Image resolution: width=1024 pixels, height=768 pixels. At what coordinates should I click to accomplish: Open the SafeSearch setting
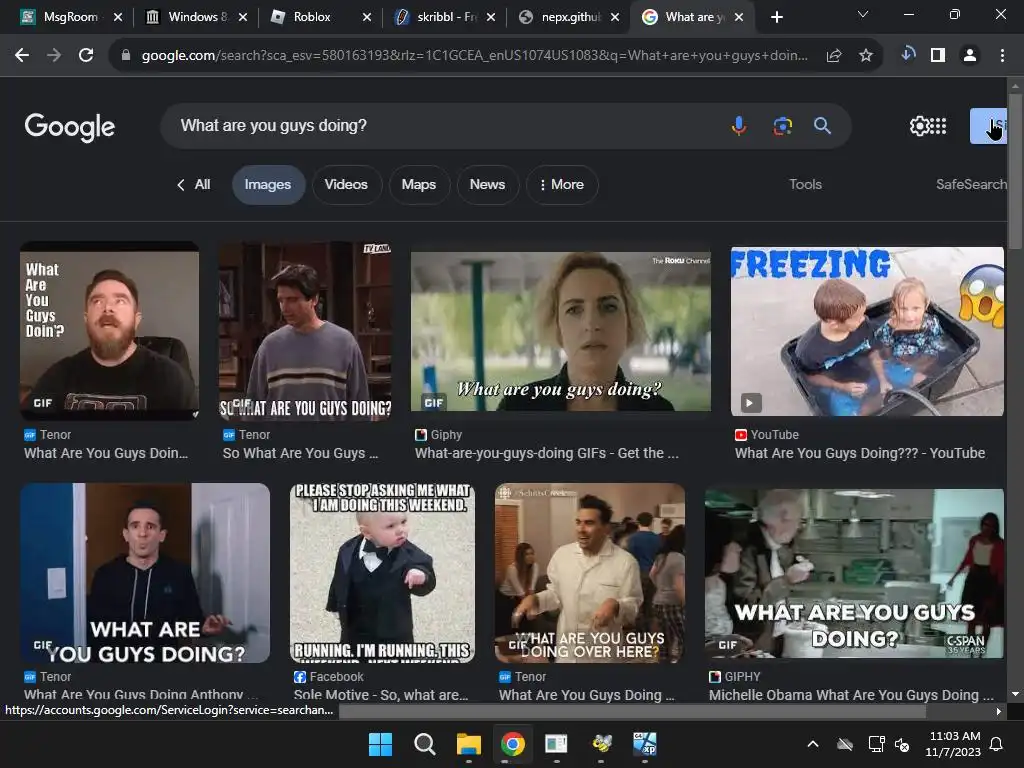point(971,185)
